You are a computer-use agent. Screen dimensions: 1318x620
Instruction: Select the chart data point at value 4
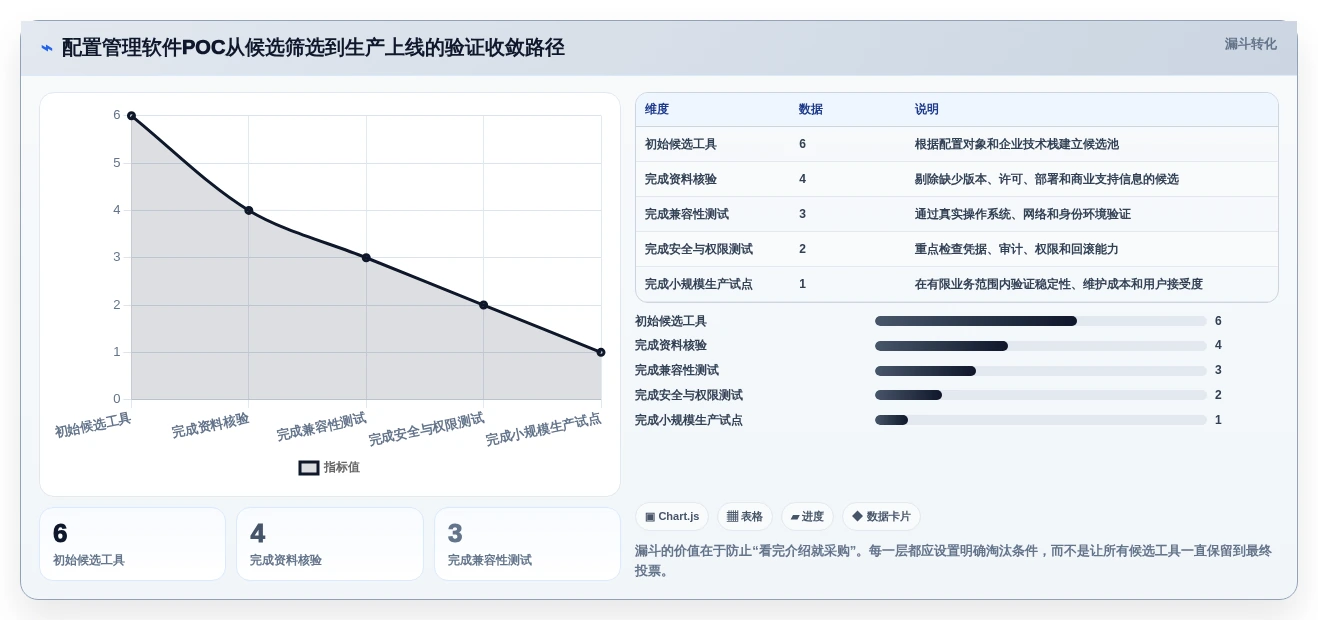pyautogui.click(x=249, y=210)
